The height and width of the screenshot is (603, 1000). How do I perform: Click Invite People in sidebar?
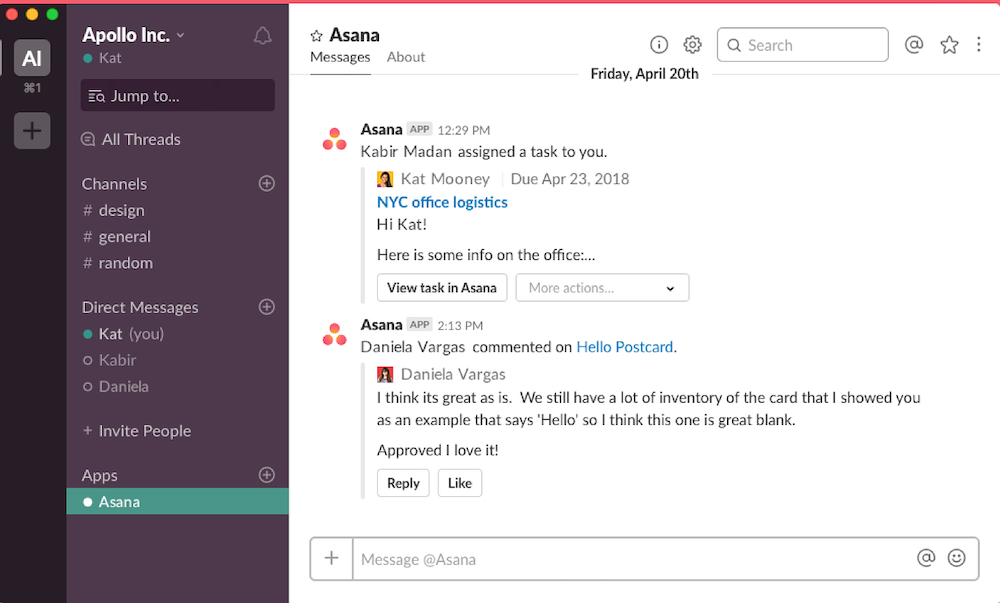click(137, 431)
